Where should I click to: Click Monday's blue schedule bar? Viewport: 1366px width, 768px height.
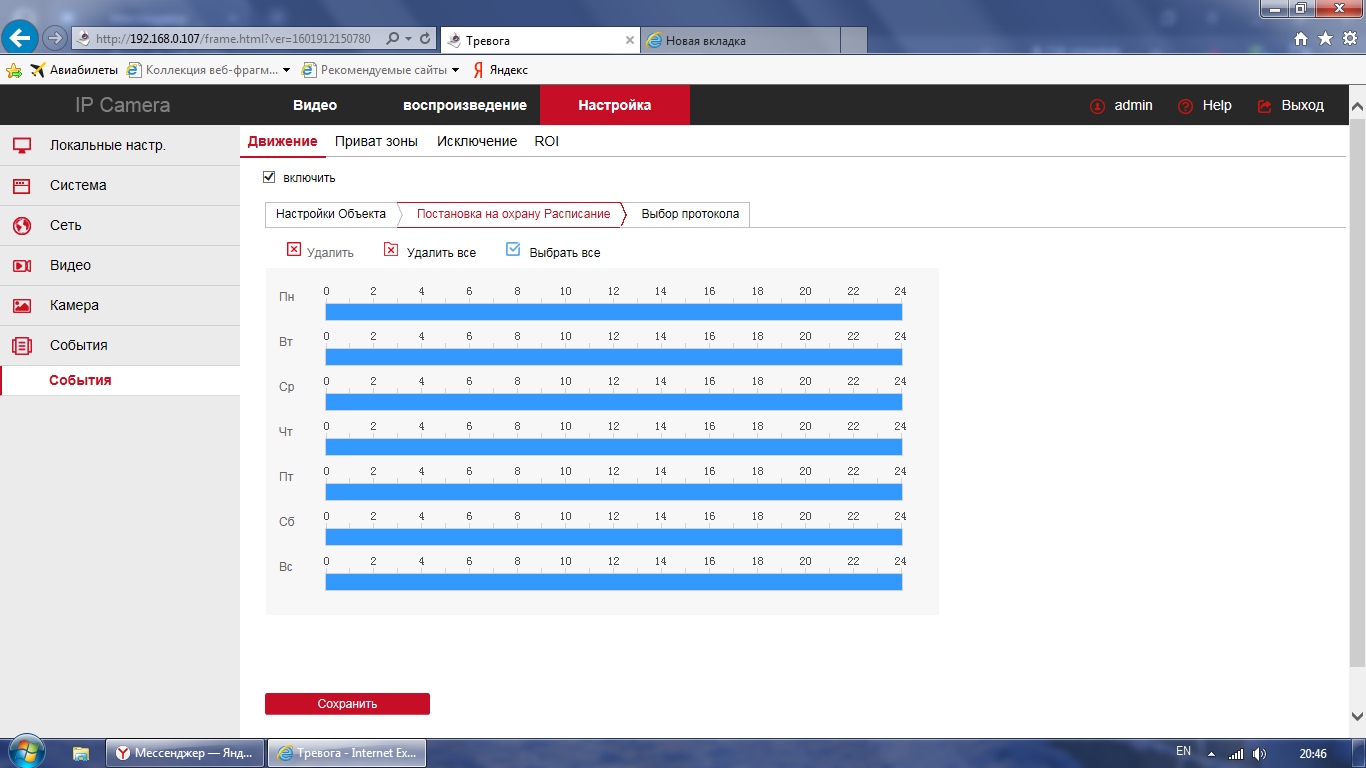point(613,312)
